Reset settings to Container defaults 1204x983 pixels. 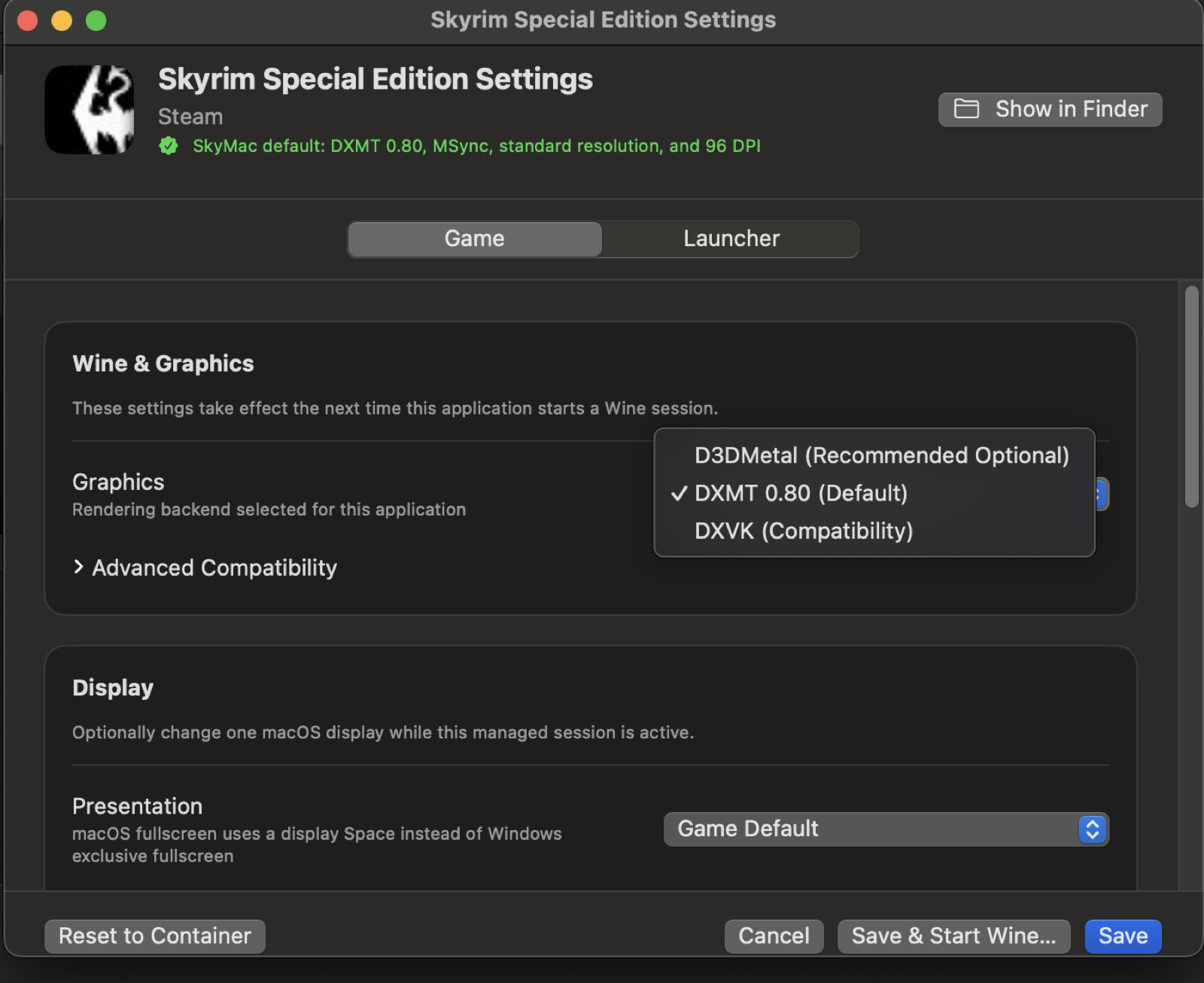155,936
